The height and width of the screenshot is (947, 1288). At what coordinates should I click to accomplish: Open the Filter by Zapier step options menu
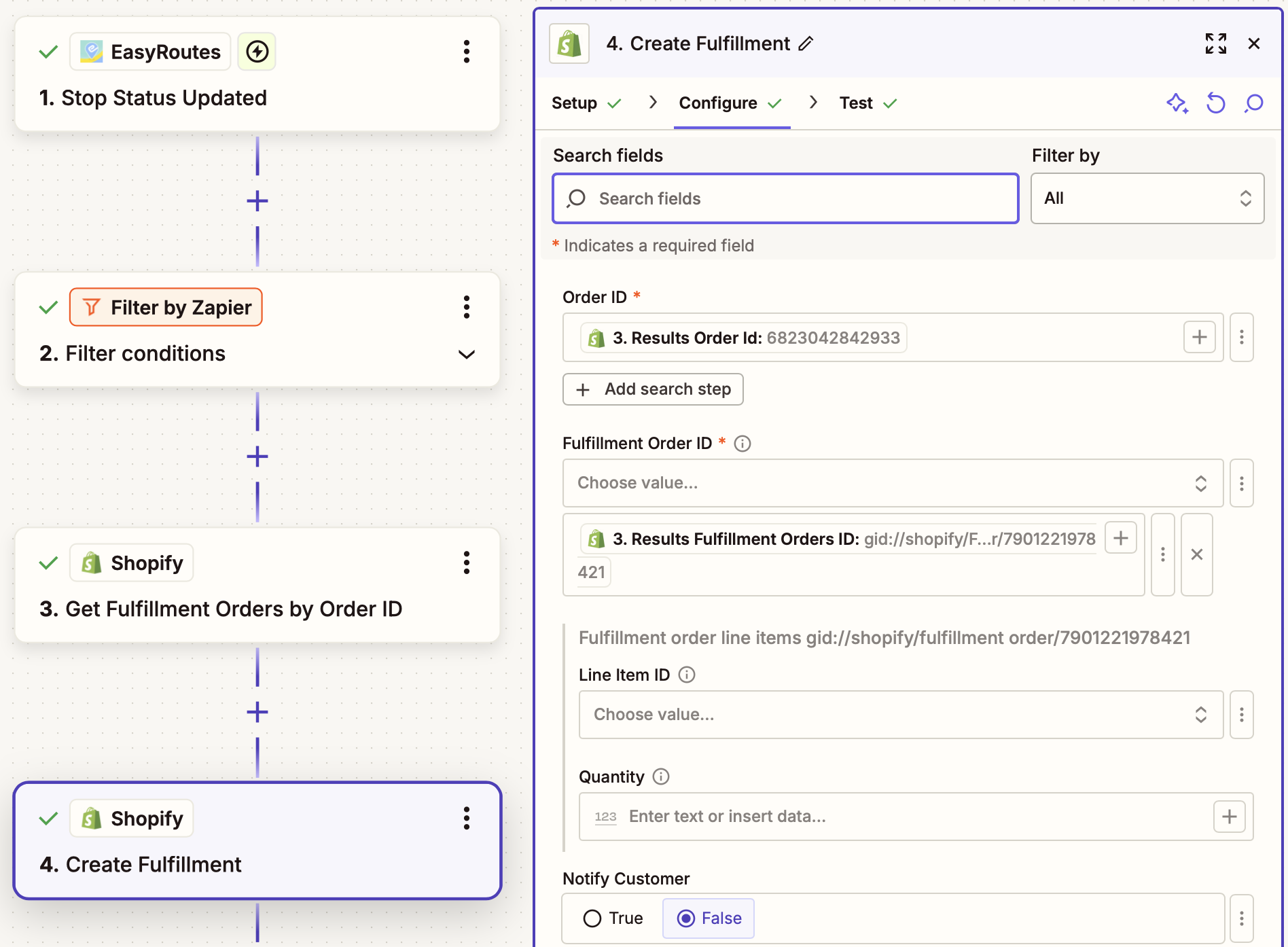point(466,307)
